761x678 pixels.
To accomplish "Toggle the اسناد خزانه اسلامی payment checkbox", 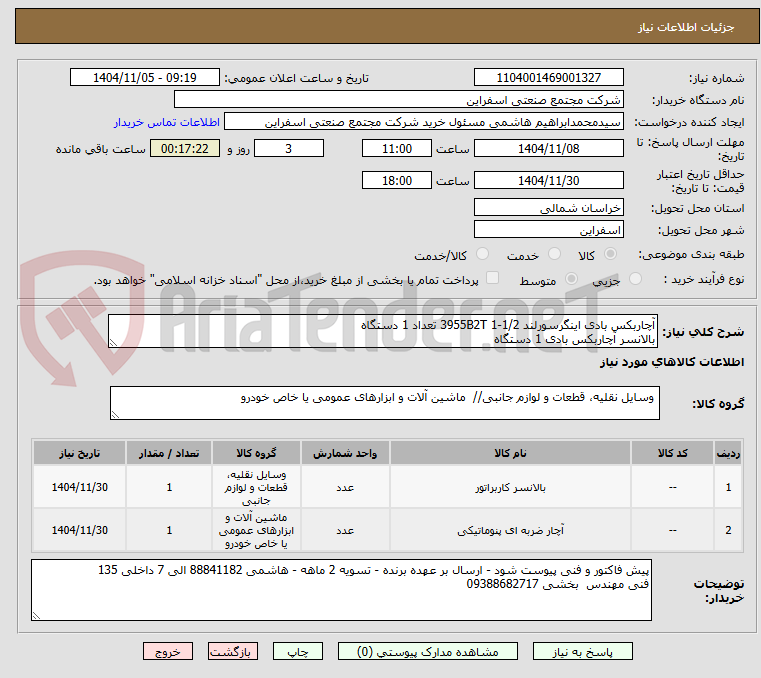I will pyautogui.click(x=493, y=278).
